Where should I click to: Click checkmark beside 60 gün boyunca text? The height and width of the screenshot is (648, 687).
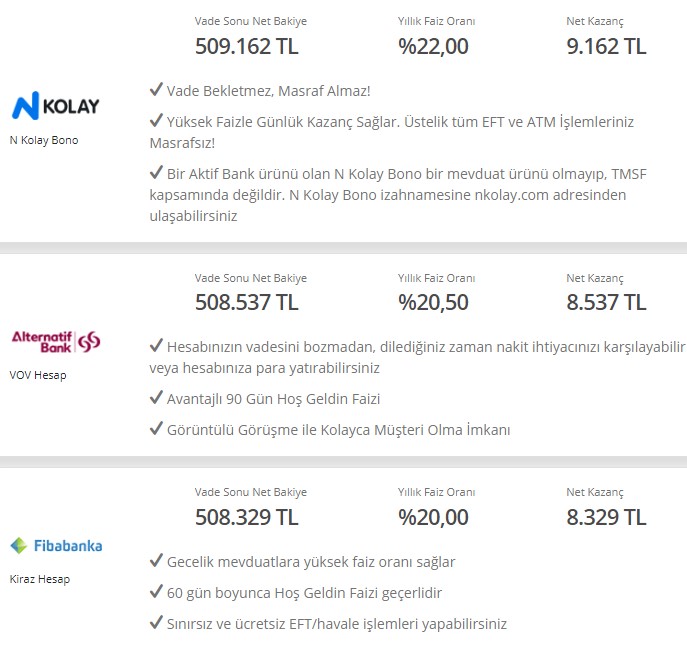[156, 591]
